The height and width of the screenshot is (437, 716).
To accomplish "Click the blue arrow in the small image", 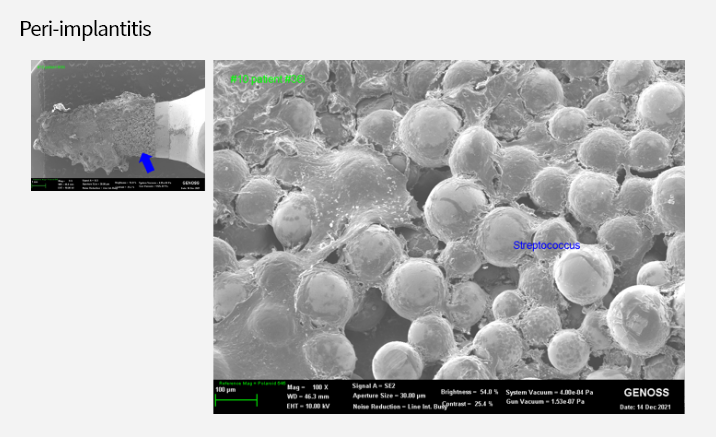I will pyautogui.click(x=146, y=160).
